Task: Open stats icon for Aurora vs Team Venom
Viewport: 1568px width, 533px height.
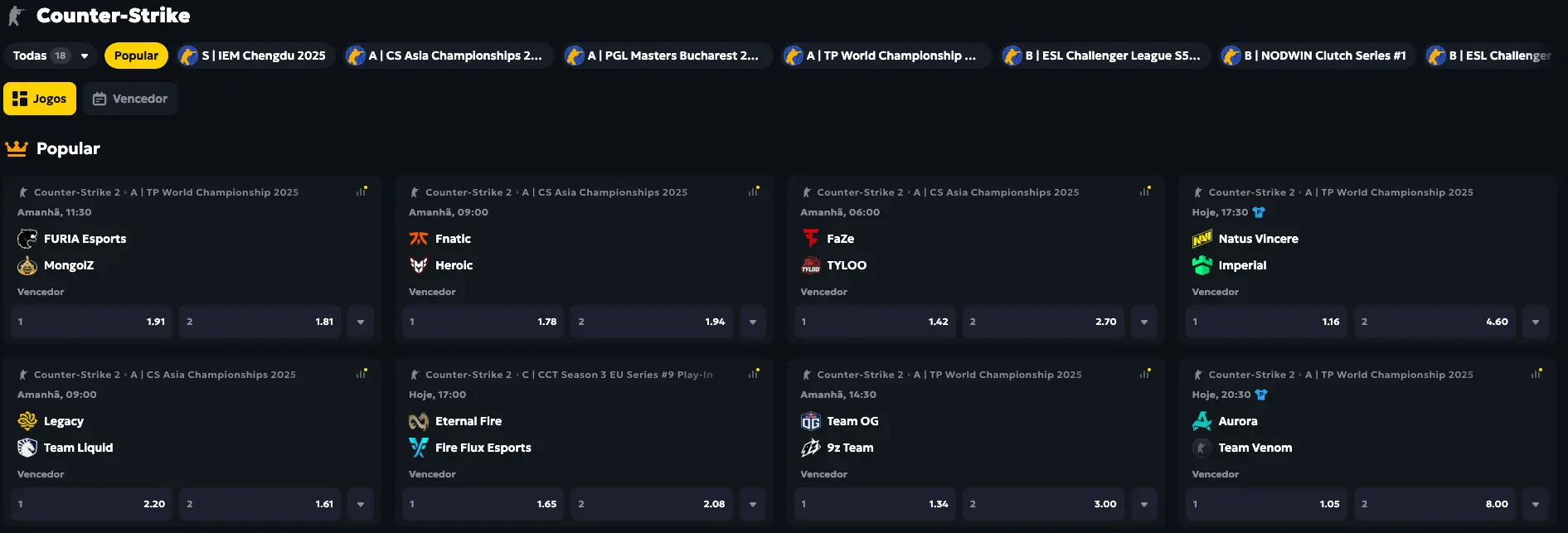Action: 1536,374
